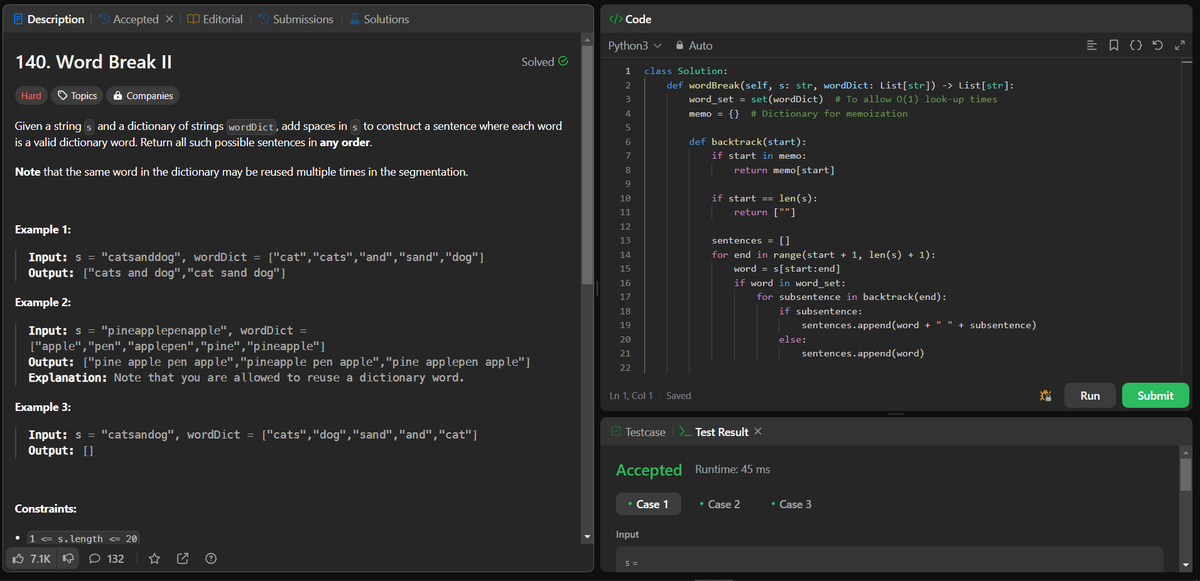The image size is (1200, 581).
Task: Click the 'Saved' status text
Action: 678,396
